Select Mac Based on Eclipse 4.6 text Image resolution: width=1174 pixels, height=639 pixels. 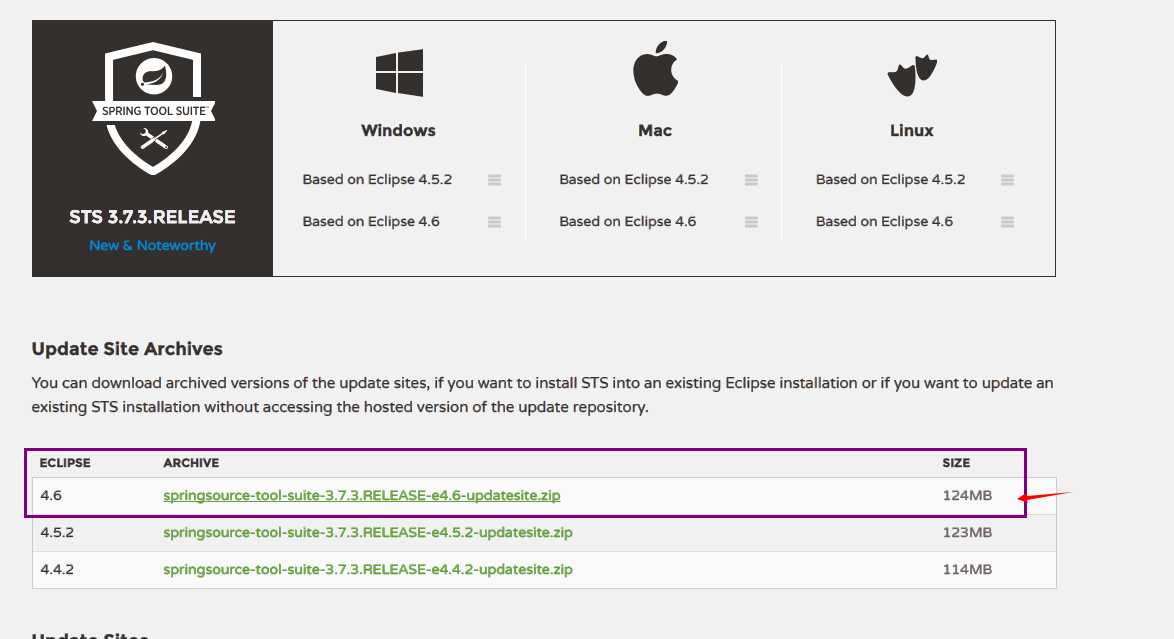(x=627, y=222)
